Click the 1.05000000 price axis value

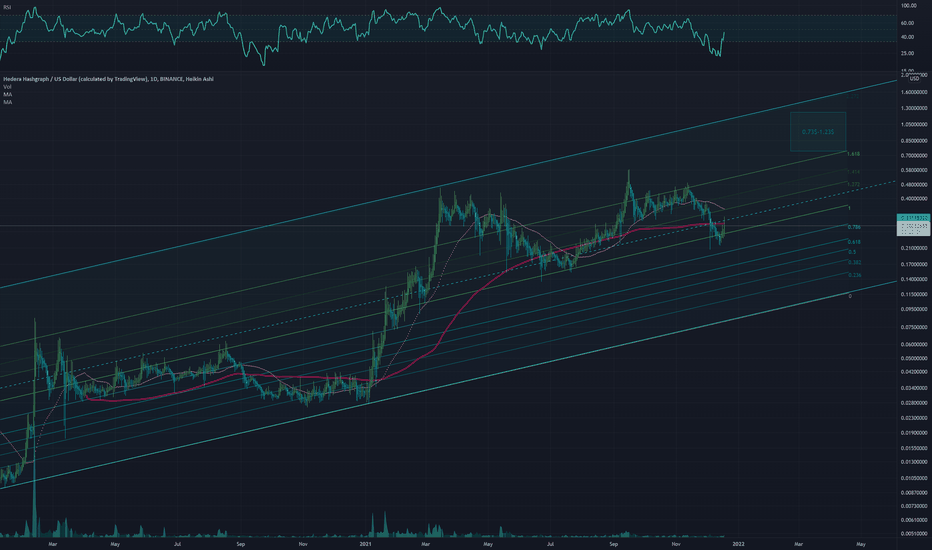pos(914,125)
